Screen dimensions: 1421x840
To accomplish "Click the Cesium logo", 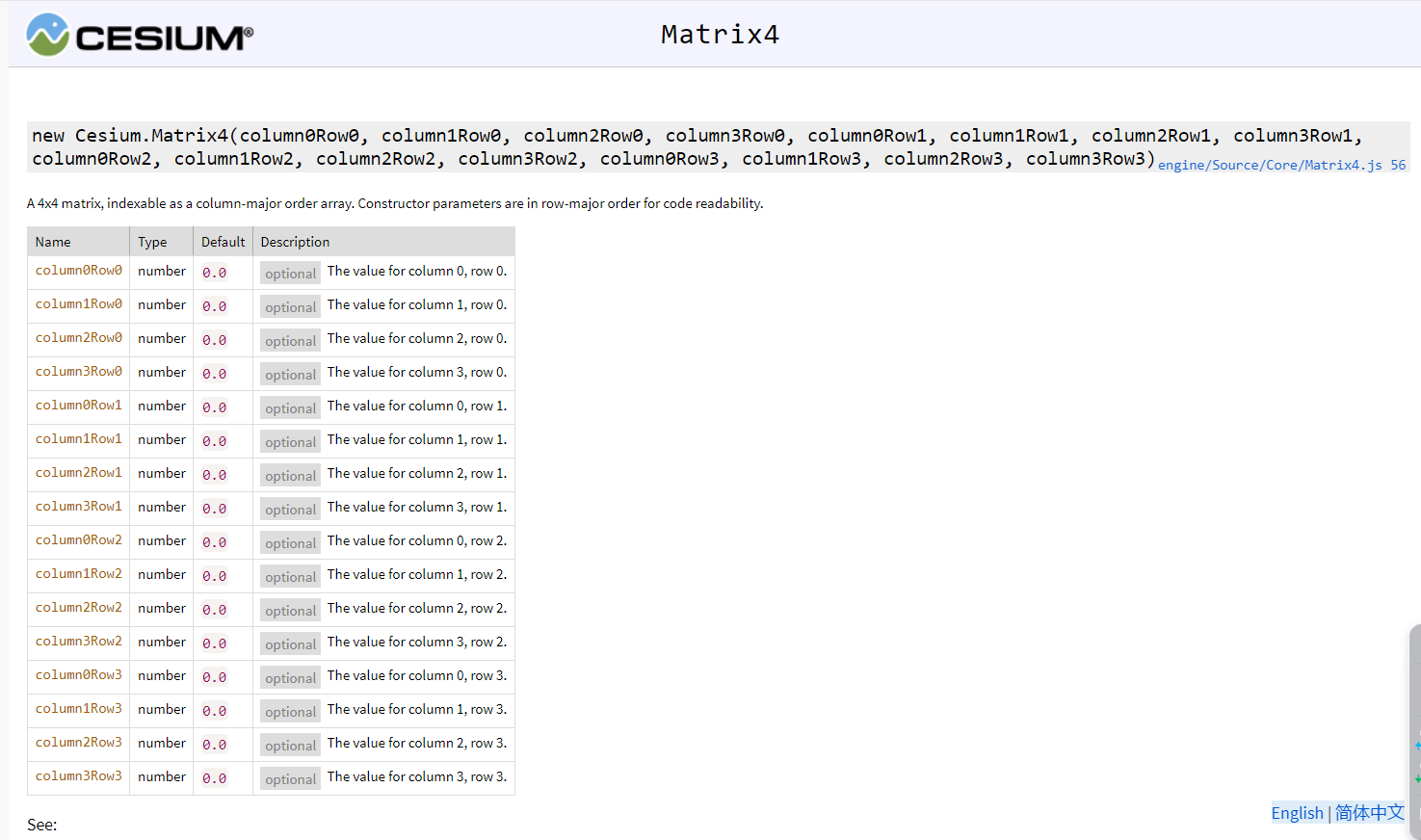I will tap(140, 35).
